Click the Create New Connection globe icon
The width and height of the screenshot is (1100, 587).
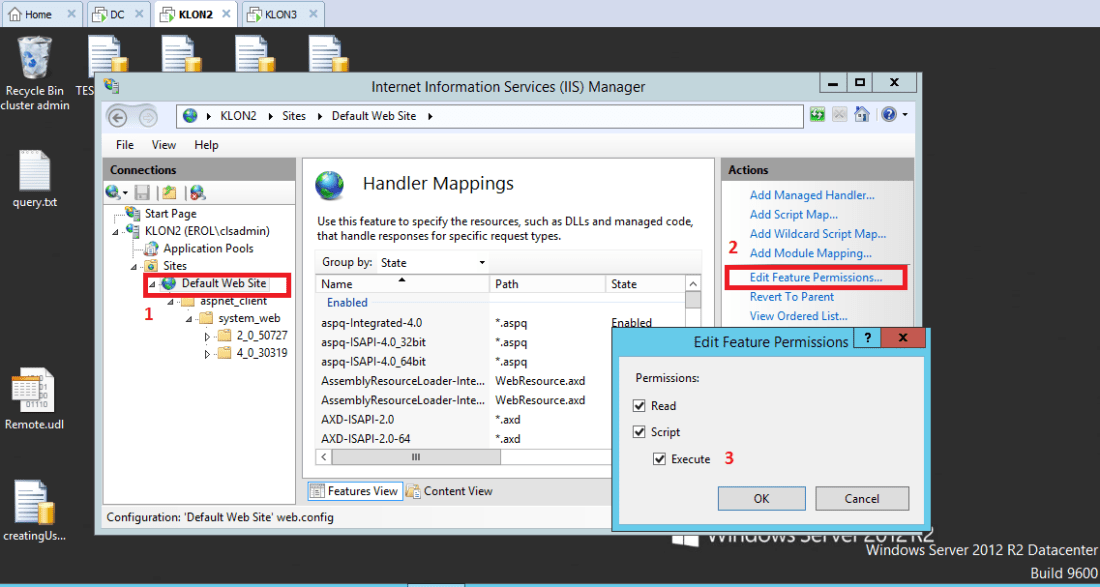coord(113,192)
